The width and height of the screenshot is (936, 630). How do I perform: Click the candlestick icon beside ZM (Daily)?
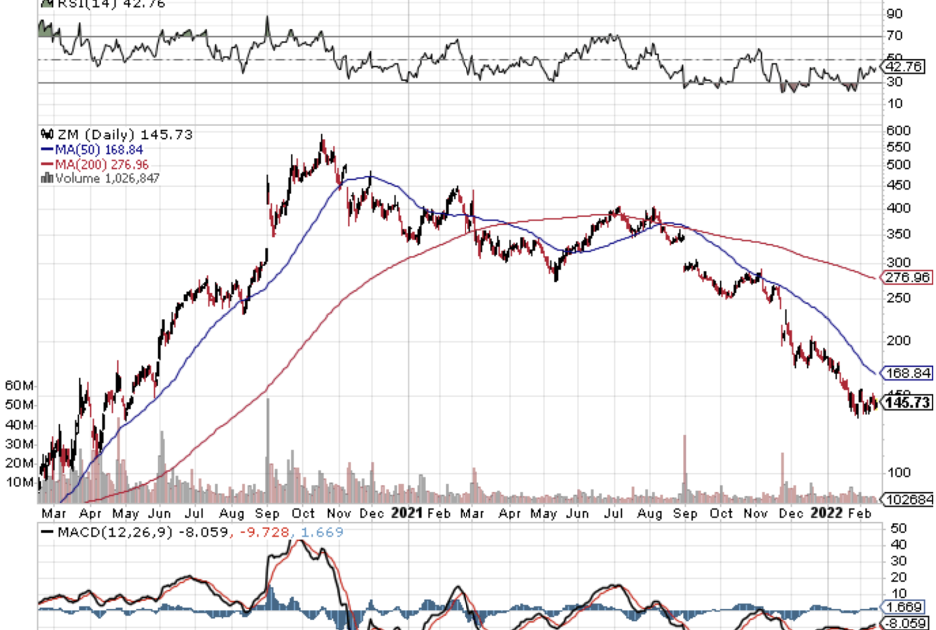tap(44, 134)
